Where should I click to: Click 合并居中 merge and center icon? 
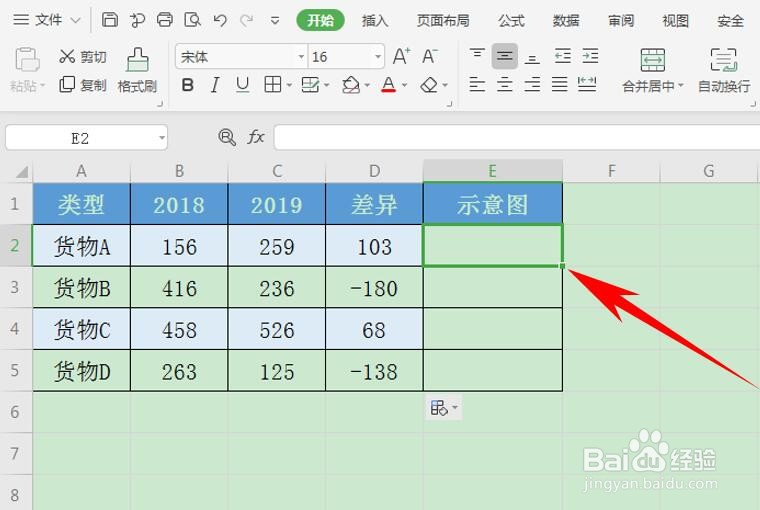click(x=652, y=60)
